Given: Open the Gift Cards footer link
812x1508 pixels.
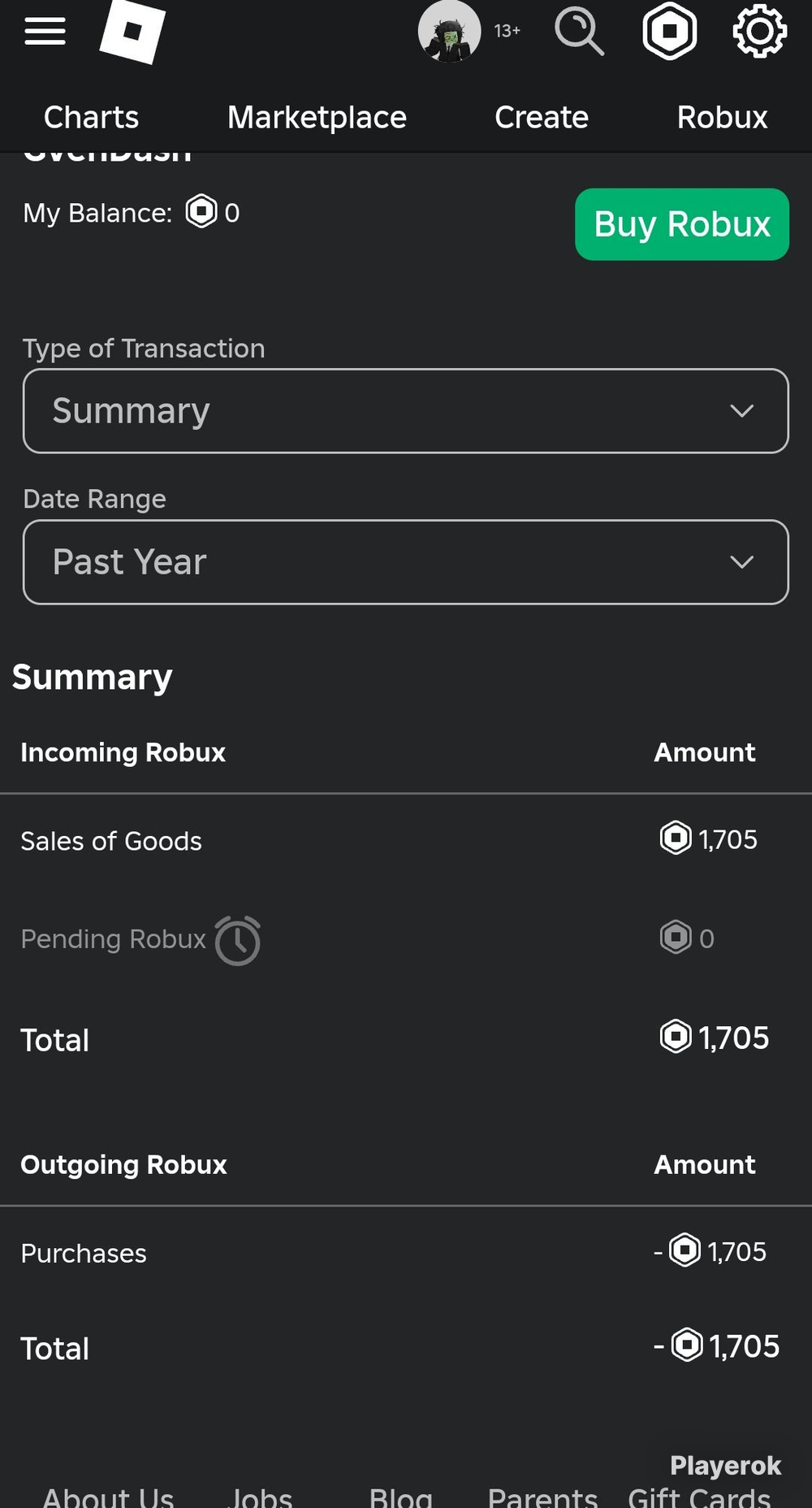Looking at the screenshot, I should pos(699,1497).
